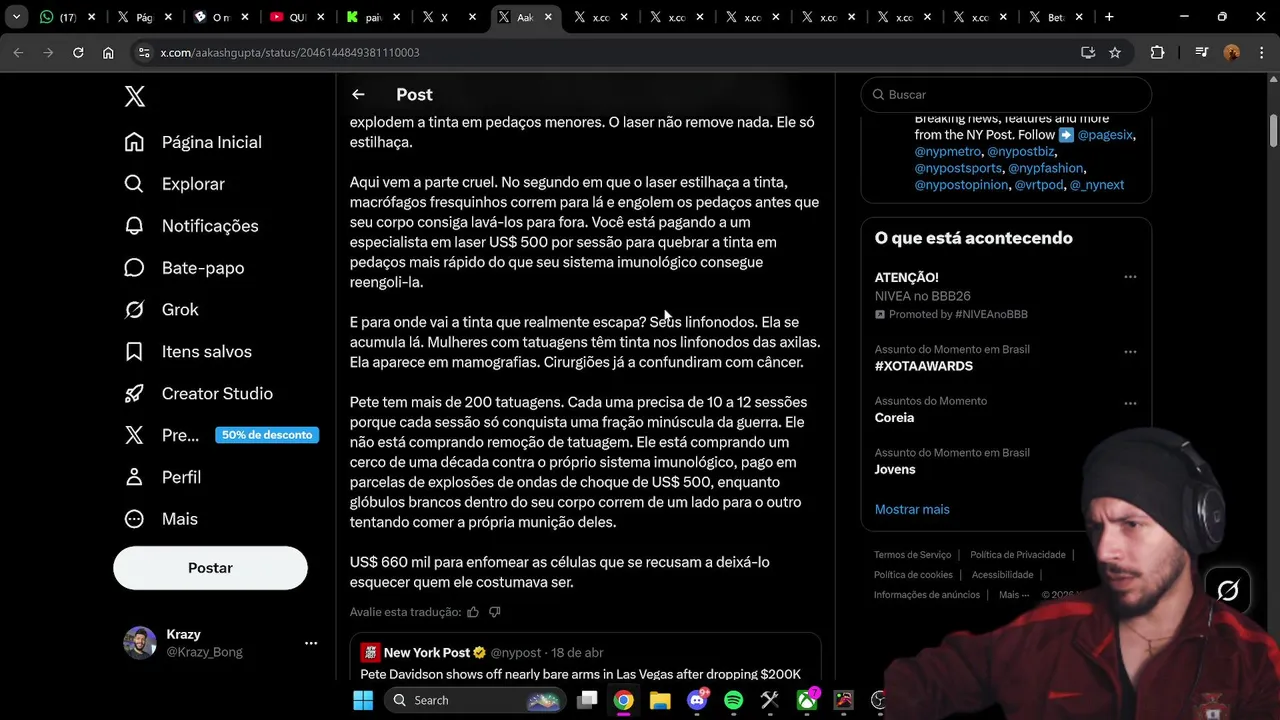Open Chrome extensions puzzle icon
Viewport: 1280px width, 720px height.
[1157, 52]
